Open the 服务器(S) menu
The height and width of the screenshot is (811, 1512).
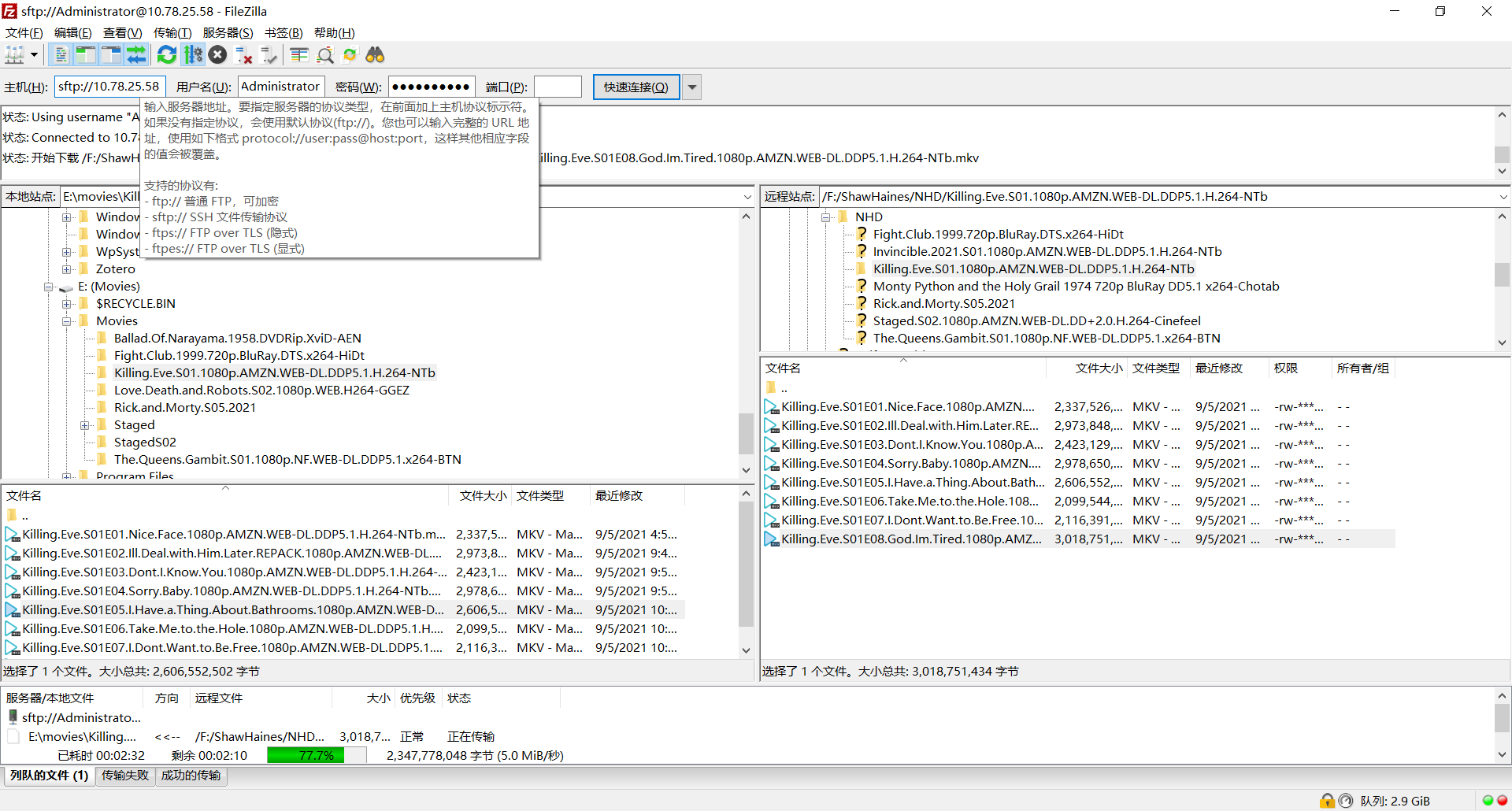(x=228, y=32)
